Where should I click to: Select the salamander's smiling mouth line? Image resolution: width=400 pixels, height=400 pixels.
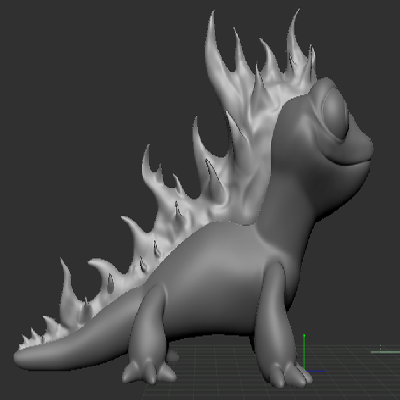pos(347,162)
